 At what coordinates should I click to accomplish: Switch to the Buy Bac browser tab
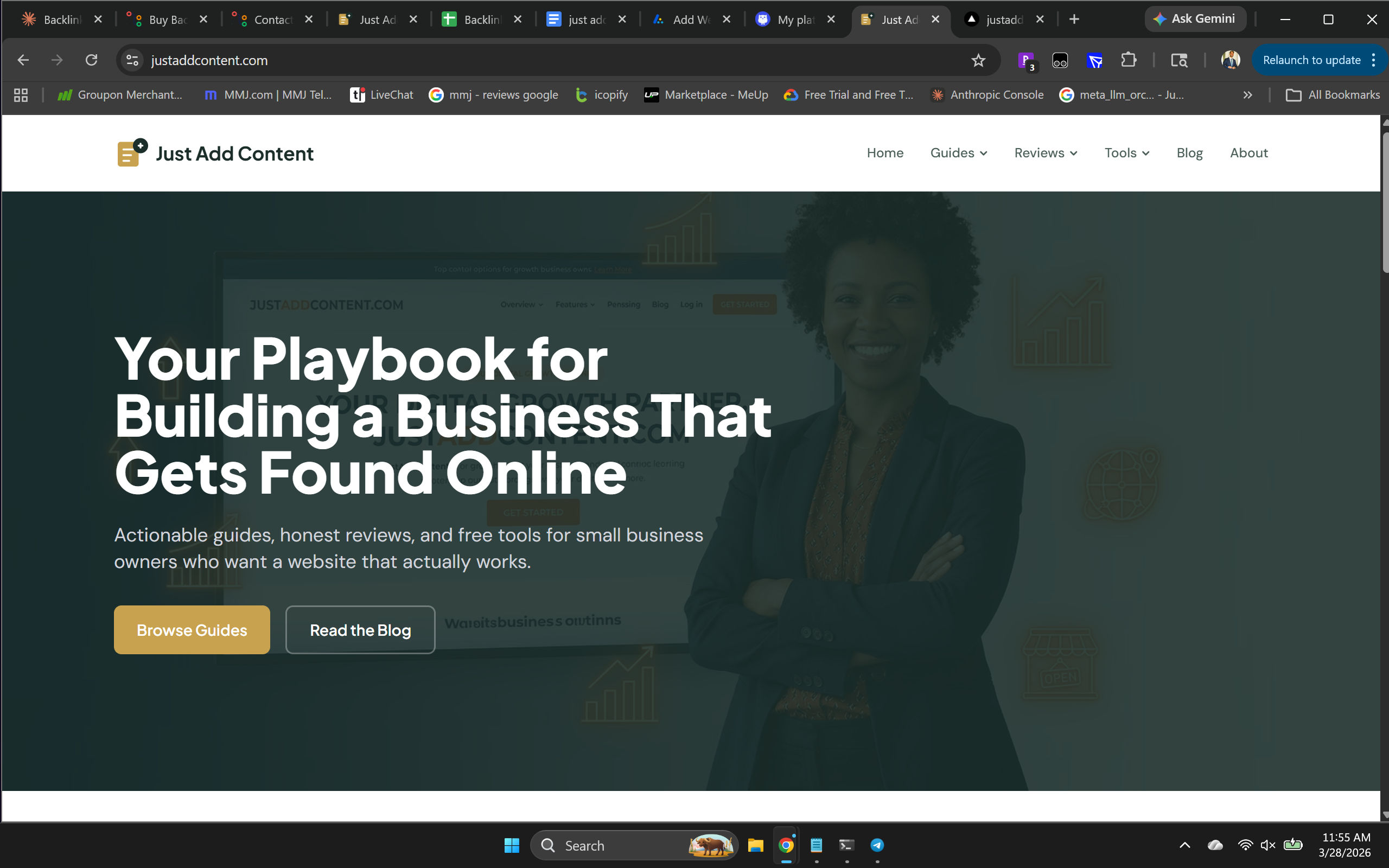[168, 20]
